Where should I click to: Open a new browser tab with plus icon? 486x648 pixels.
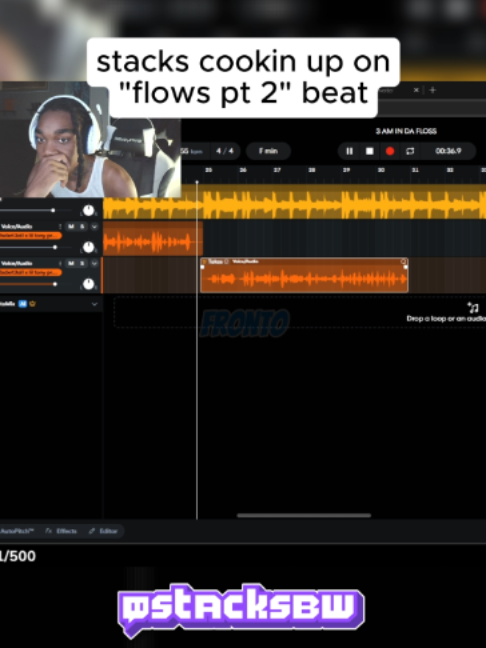click(433, 90)
